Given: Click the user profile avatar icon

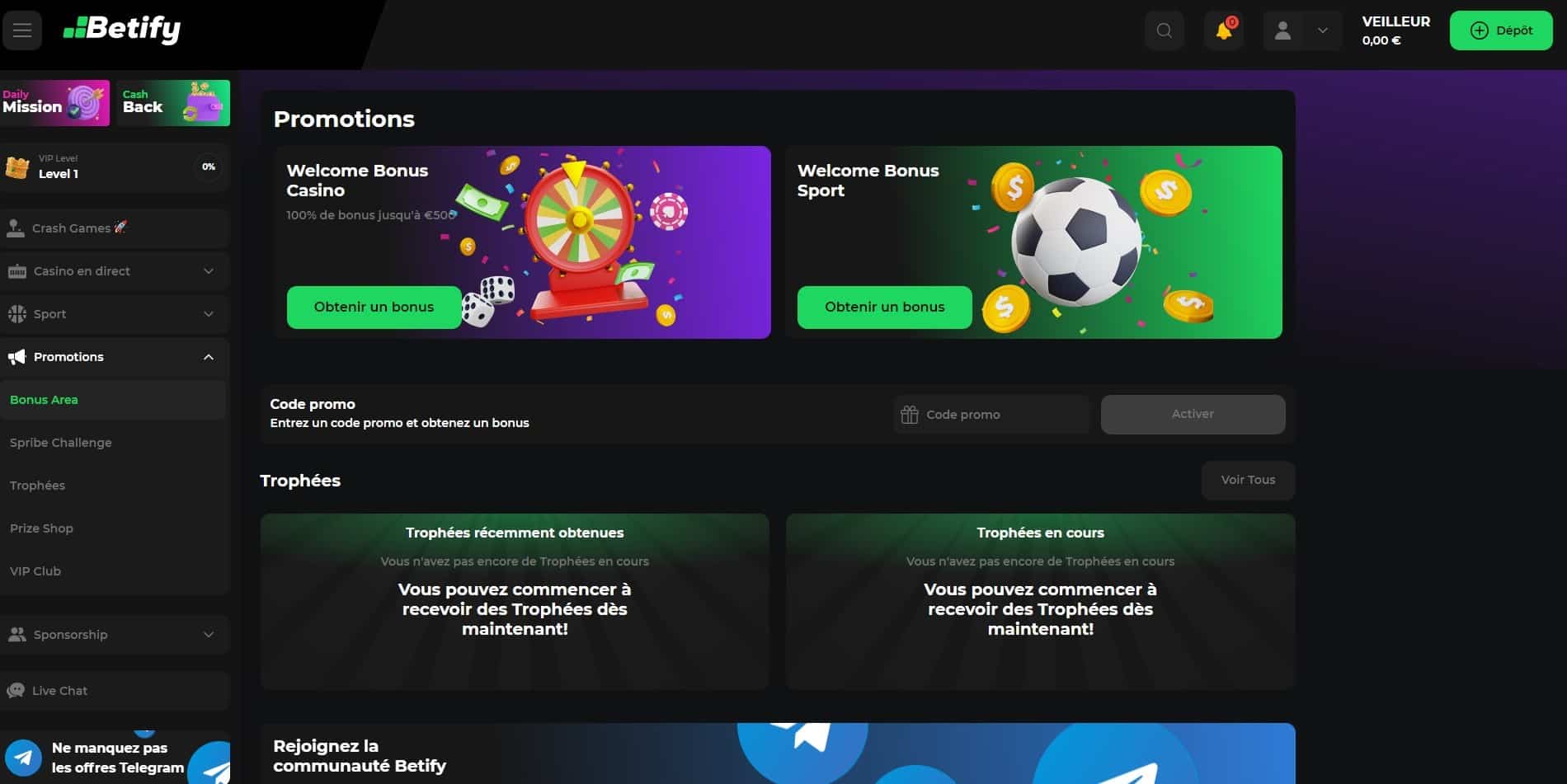Looking at the screenshot, I should coord(1282,31).
